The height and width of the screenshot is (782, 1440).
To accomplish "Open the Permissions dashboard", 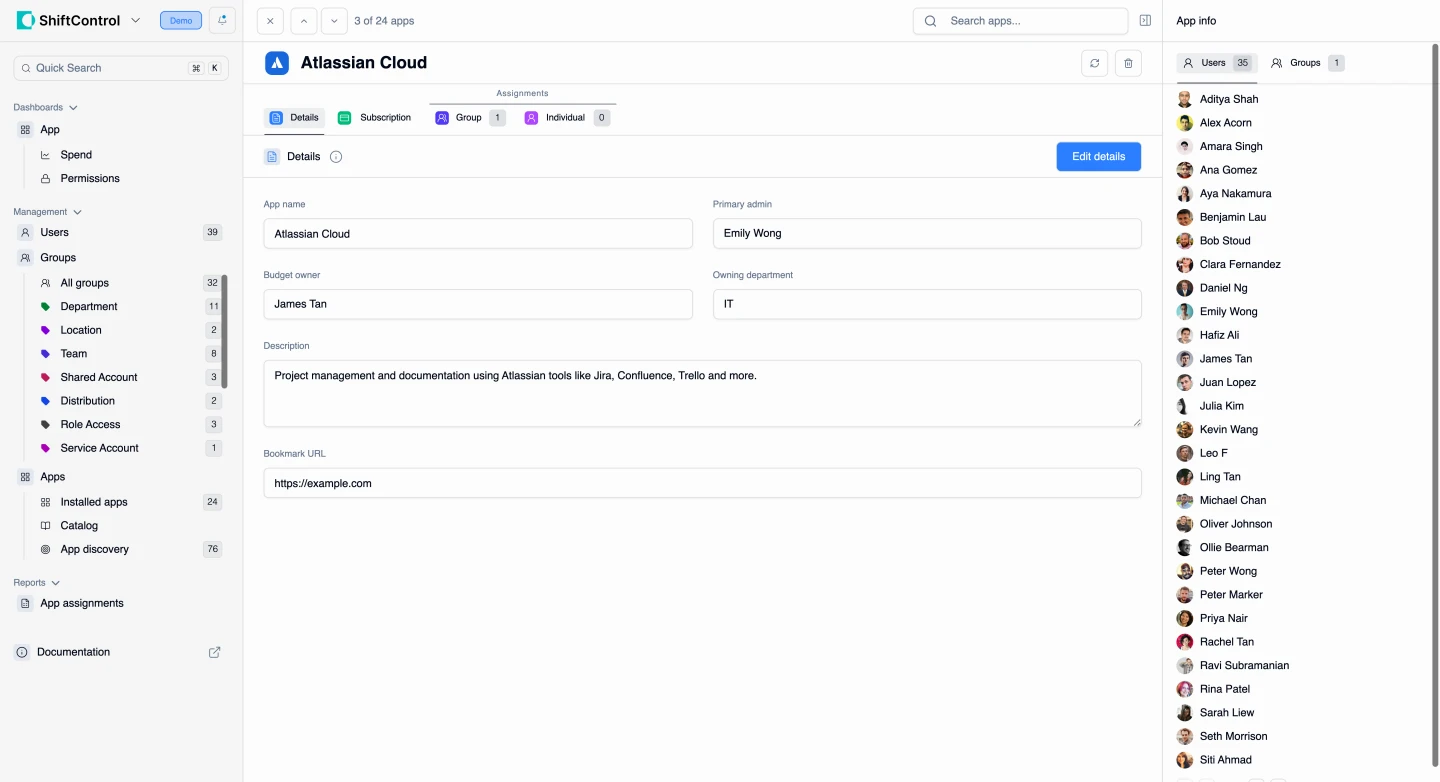I will 90,178.
